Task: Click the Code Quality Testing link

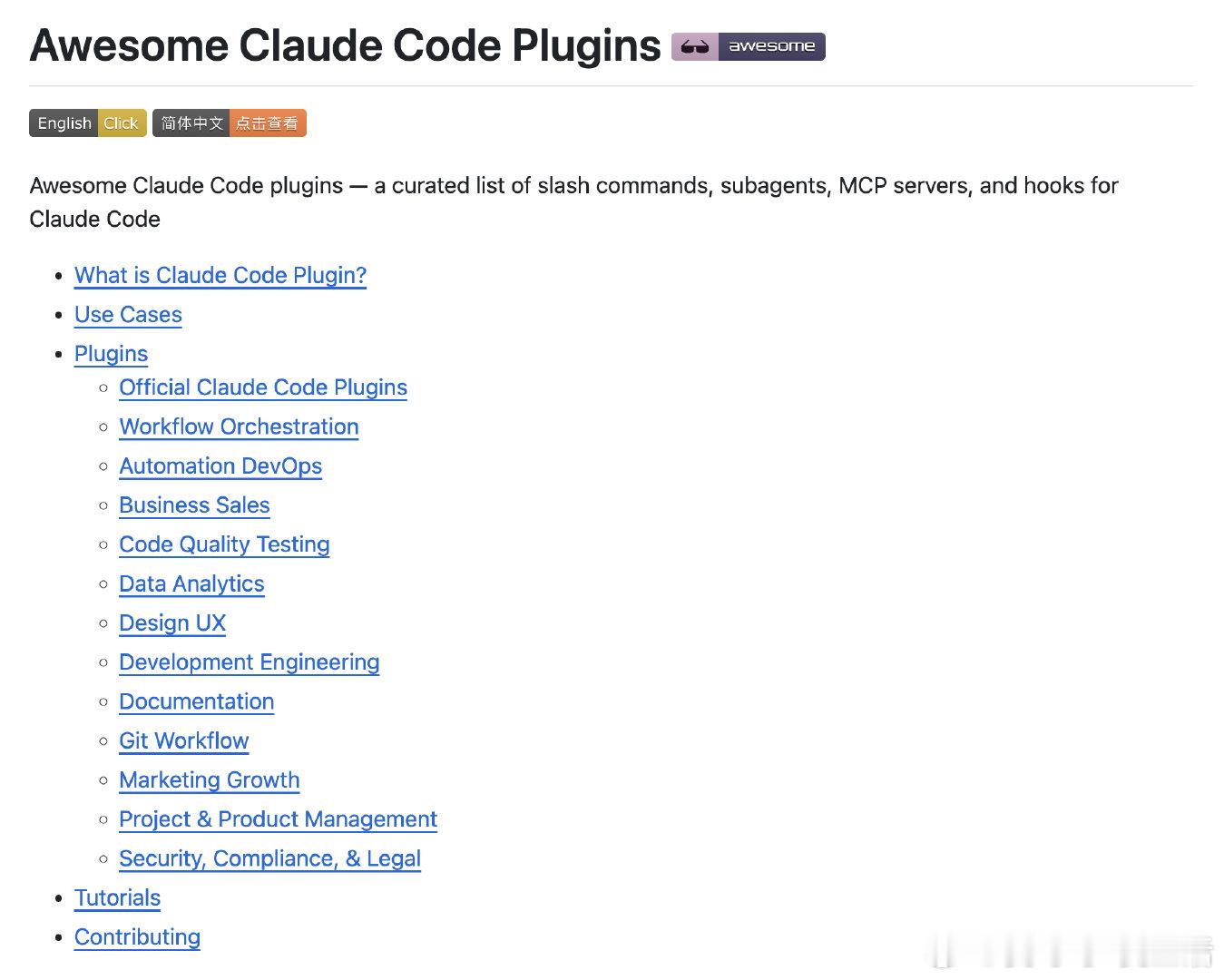Action: tap(224, 544)
